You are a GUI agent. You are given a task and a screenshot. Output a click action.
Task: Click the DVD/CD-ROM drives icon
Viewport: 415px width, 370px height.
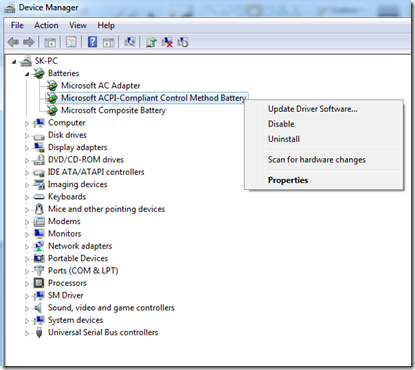39,160
